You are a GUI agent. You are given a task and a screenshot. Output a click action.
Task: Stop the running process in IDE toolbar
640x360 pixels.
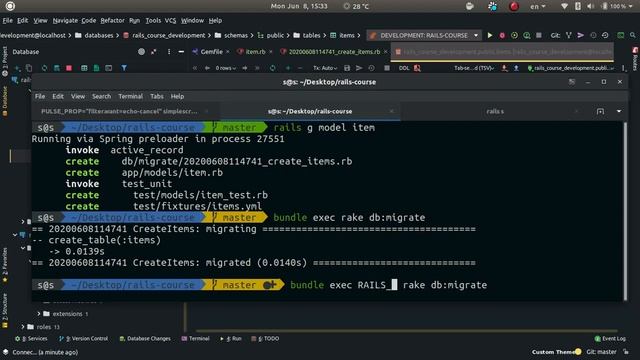[x=539, y=36]
